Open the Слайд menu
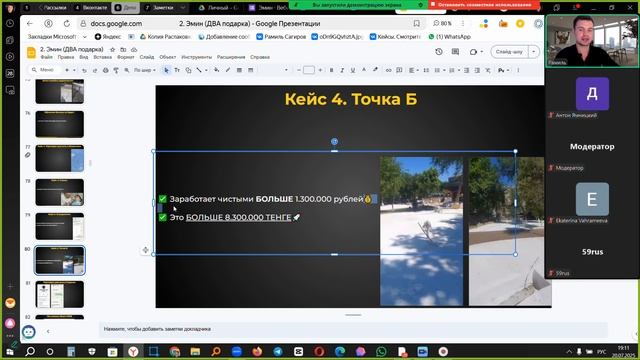The width and height of the screenshot is (640, 360). [147, 57]
